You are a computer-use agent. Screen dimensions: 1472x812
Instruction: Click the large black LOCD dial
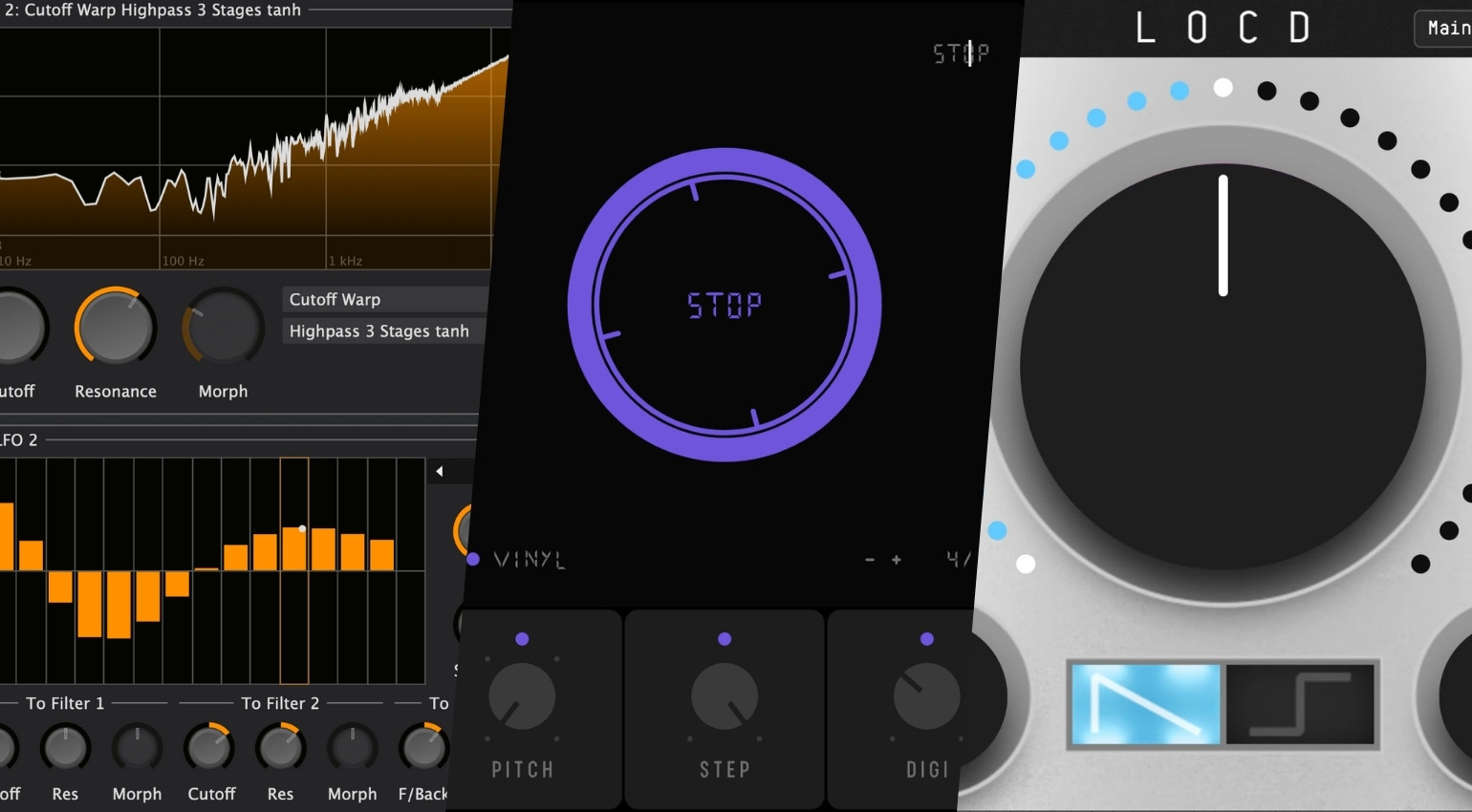[x=1223, y=368]
